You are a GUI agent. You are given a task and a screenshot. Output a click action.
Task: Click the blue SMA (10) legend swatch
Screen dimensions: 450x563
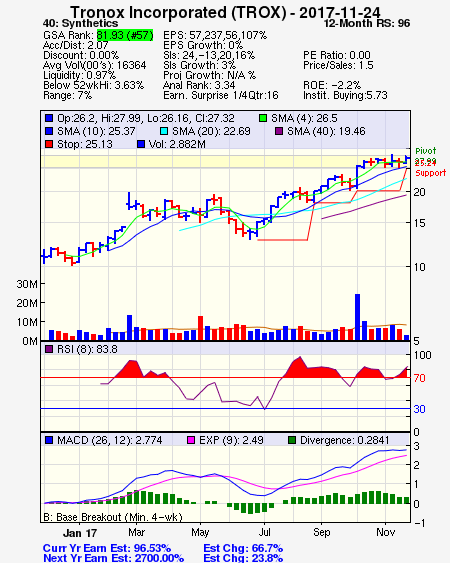point(49,131)
